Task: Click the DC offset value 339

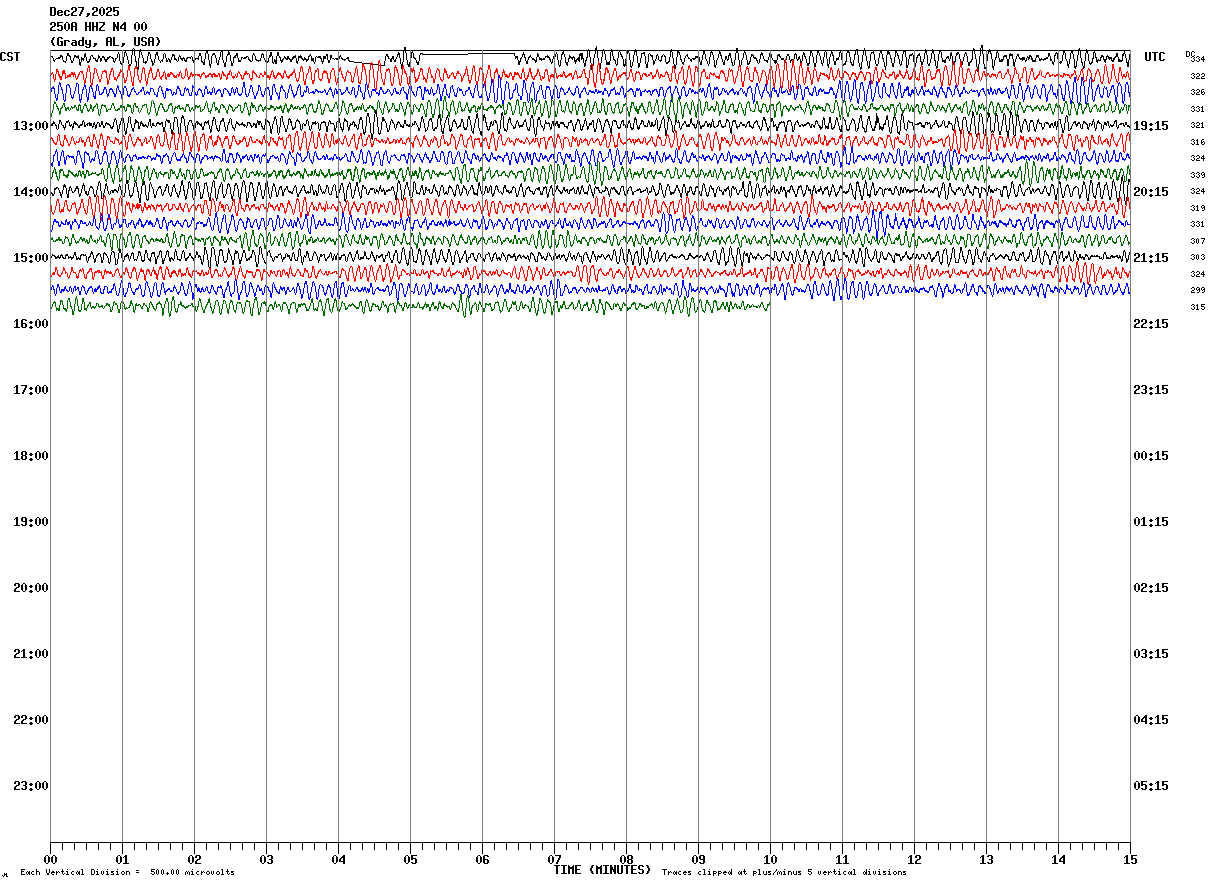Action: click(x=1198, y=175)
